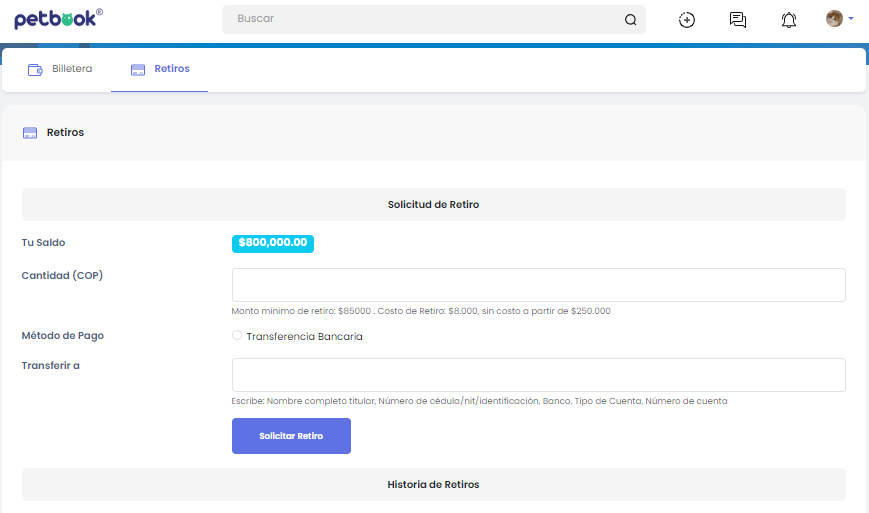Image resolution: width=869 pixels, height=513 pixels.
Task: Open the messages chat icon
Action: 738,19
